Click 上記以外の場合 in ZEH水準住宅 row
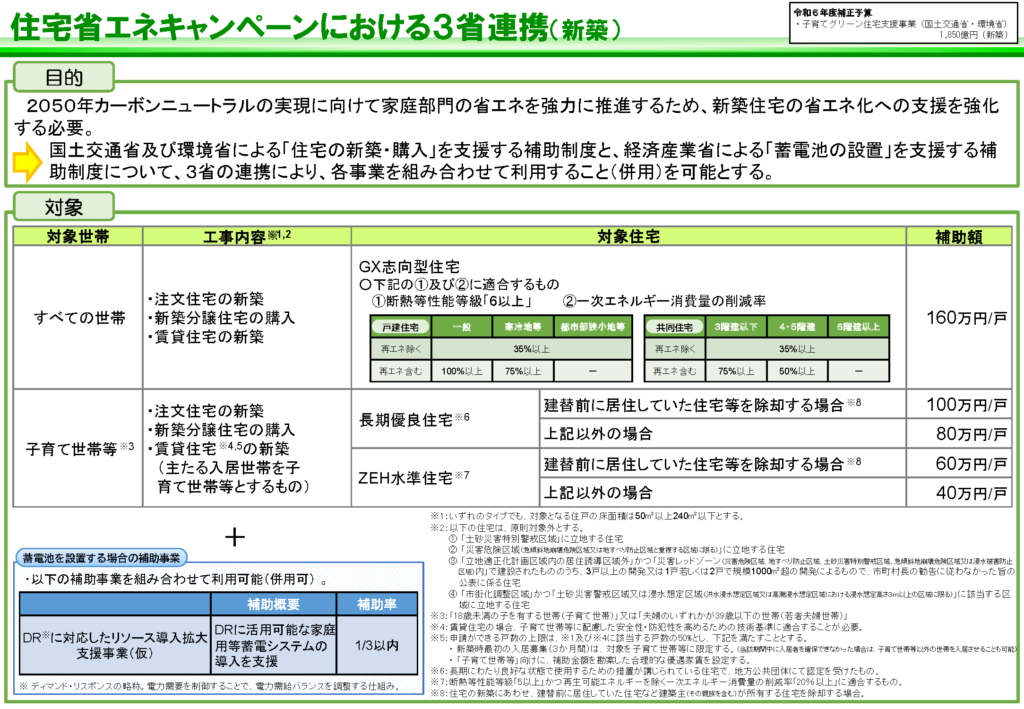 click(598, 492)
